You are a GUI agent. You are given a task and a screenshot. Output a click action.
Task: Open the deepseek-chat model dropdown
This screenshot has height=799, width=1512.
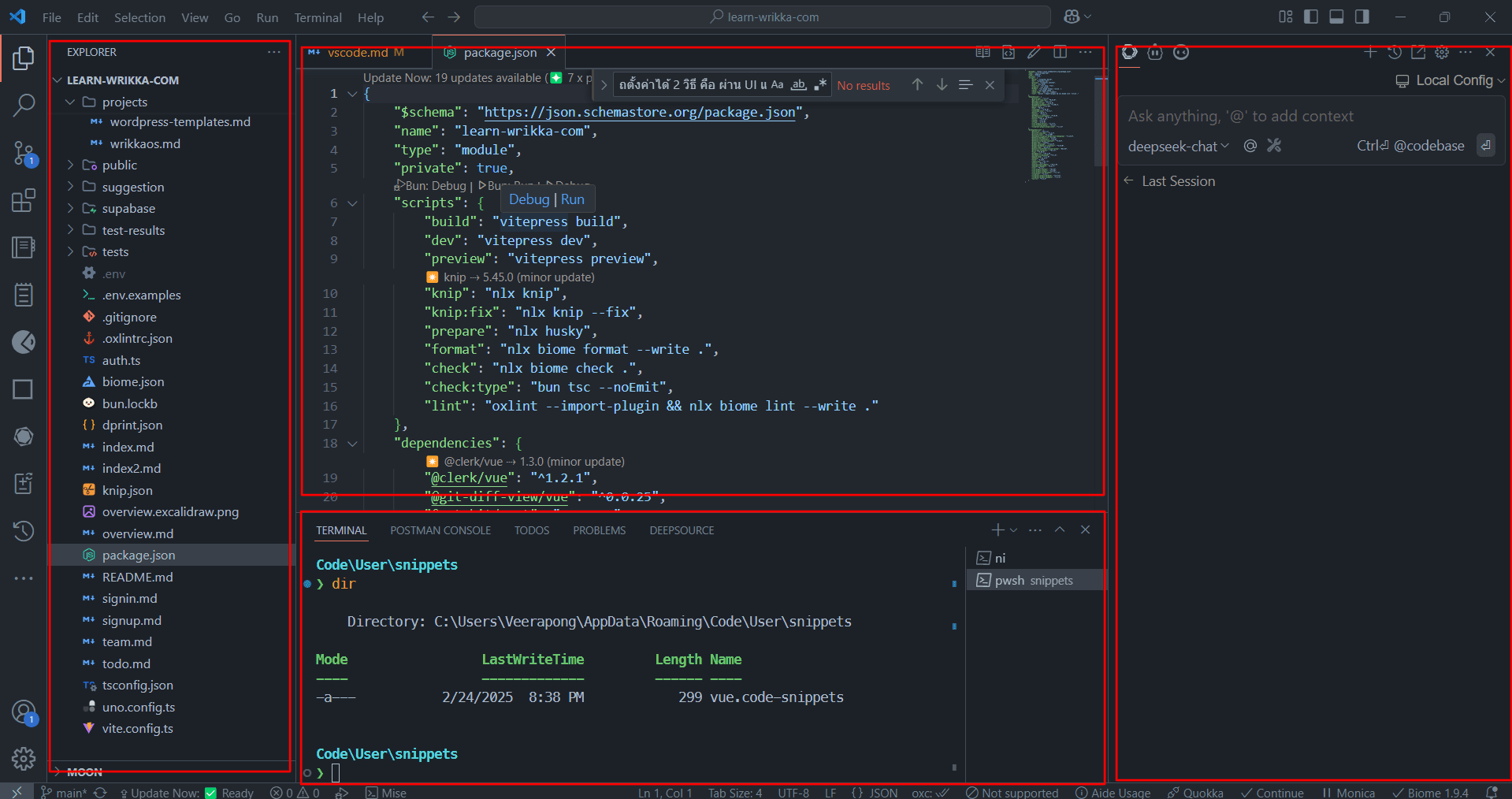pyautogui.click(x=1178, y=146)
